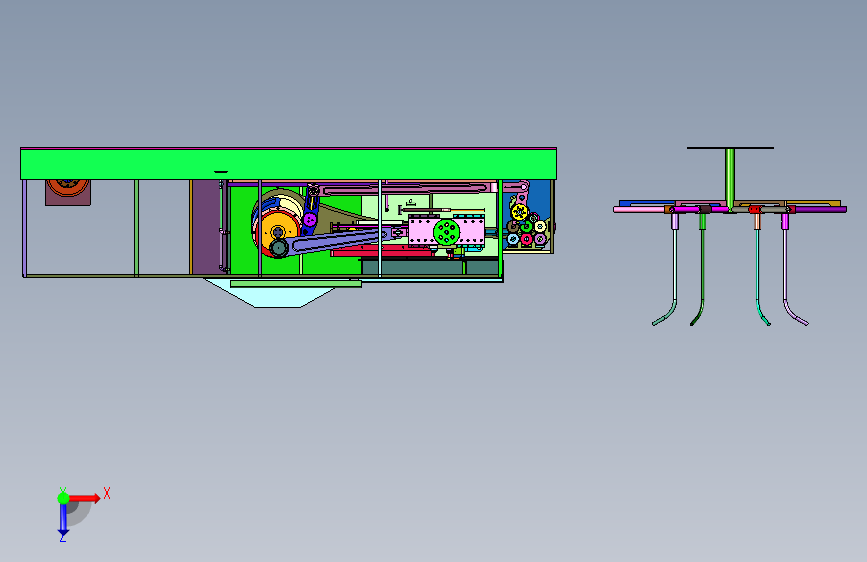Select the black top bar of right assembly
867x562 pixels.
pos(730,148)
